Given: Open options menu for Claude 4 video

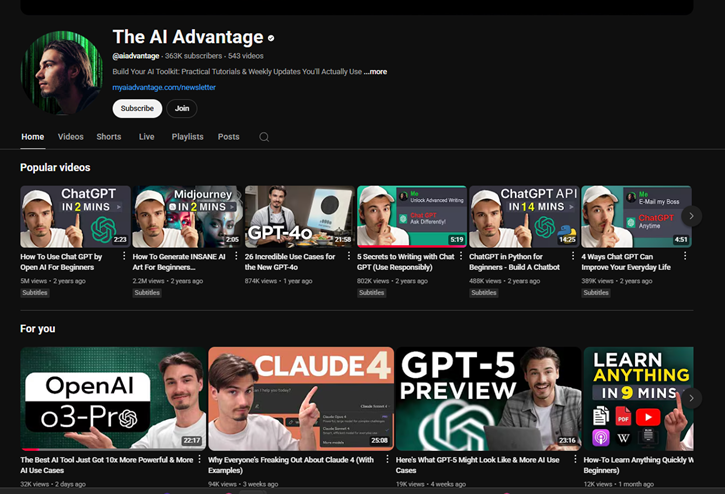Looking at the screenshot, I should point(387,459).
